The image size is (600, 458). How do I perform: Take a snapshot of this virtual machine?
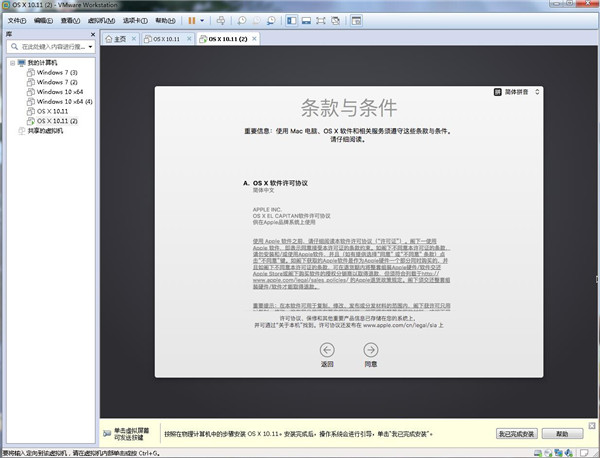[x=242, y=21]
